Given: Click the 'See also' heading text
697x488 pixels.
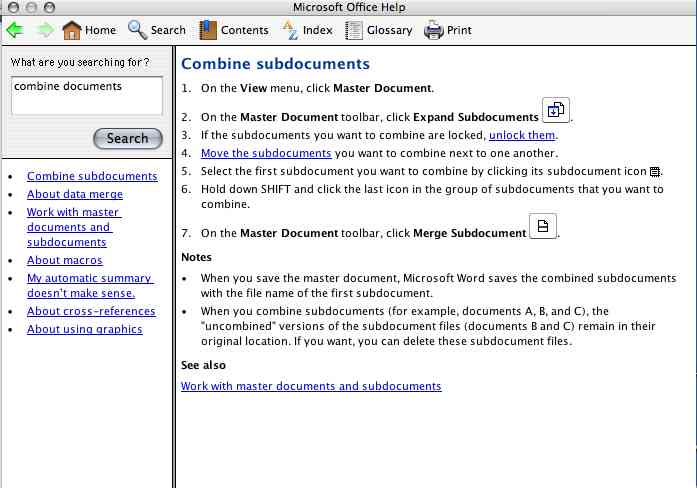Looking at the screenshot, I should (203, 365).
